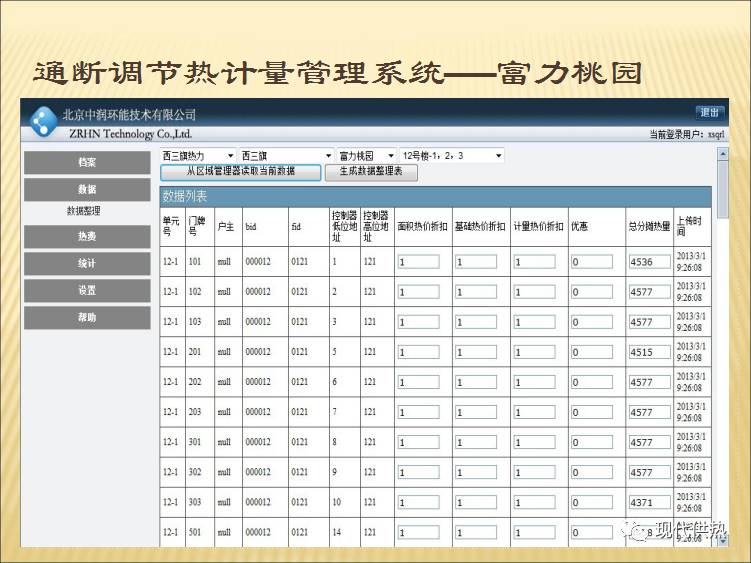751x563 pixels.
Task: Open the 统计 sidebar menu
Action: [x=87, y=264]
